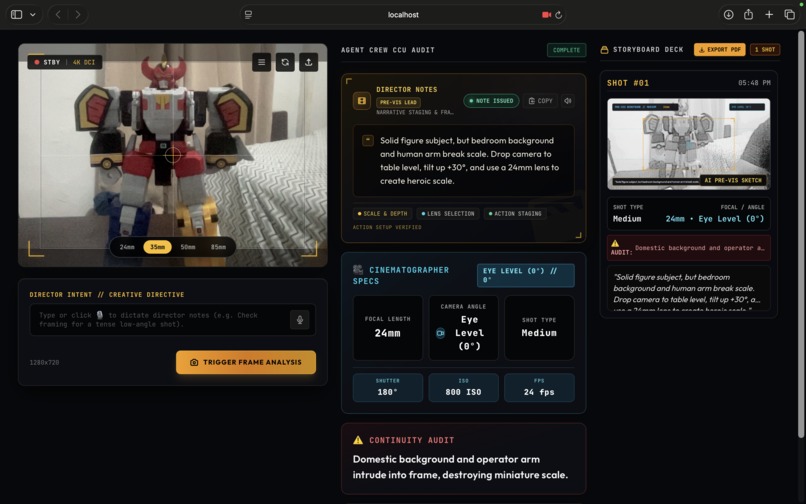Select the 24mm lens option
The height and width of the screenshot is (504, 806).
127,247
